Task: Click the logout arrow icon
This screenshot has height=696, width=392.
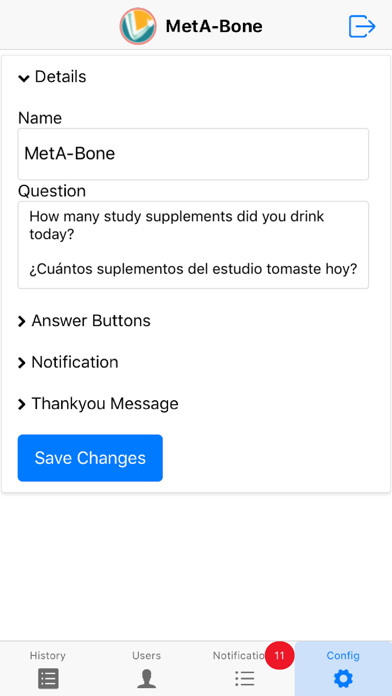Action: 362,27
